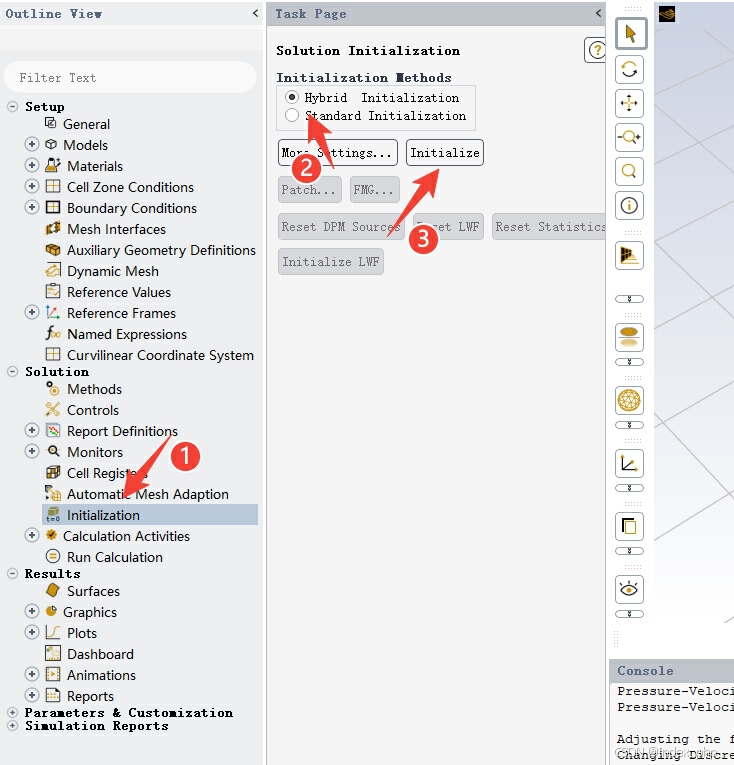
Task: Click the Patch button
Action: (x=309, y=190)
